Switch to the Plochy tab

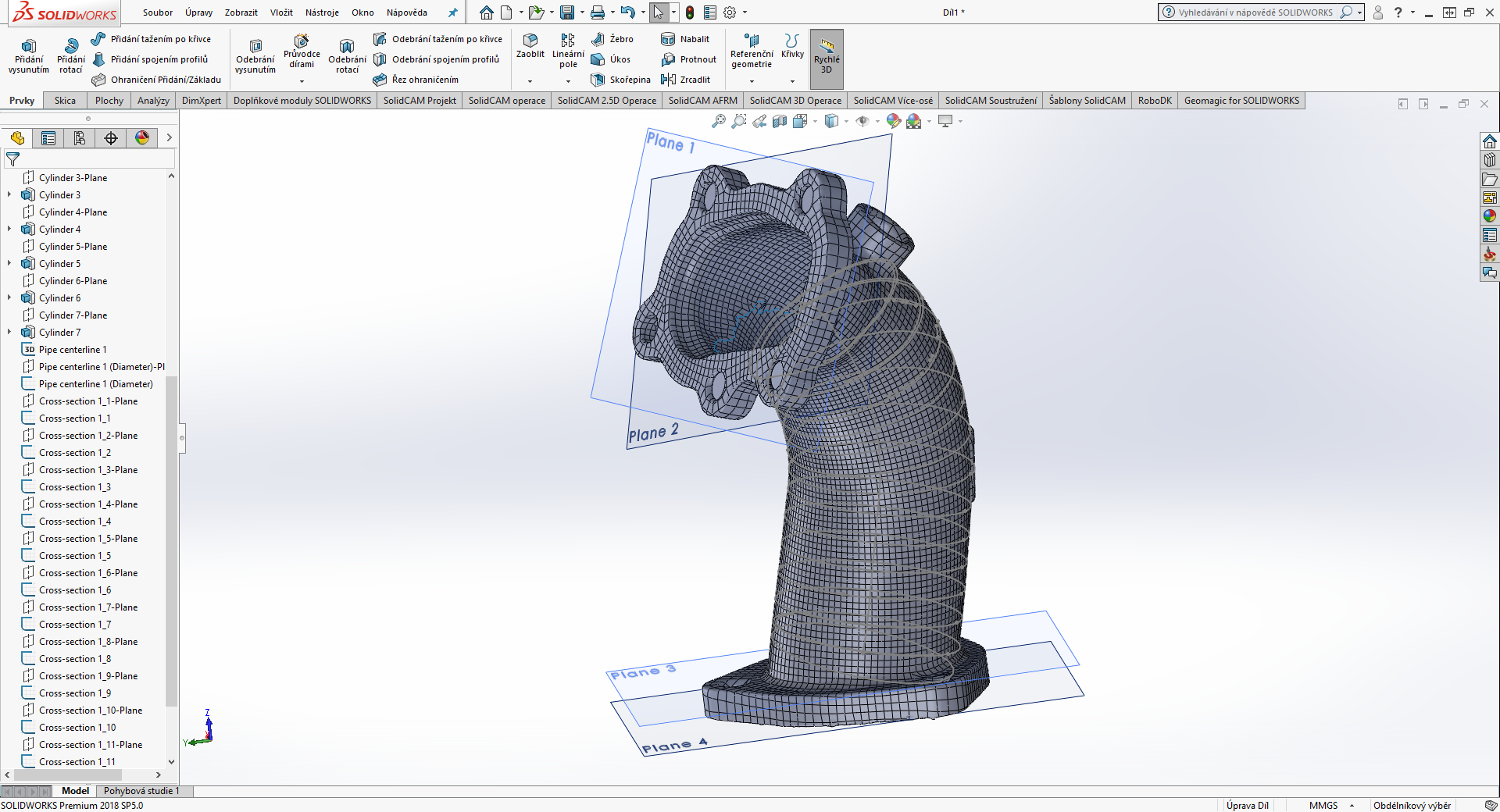click(109, 101)
